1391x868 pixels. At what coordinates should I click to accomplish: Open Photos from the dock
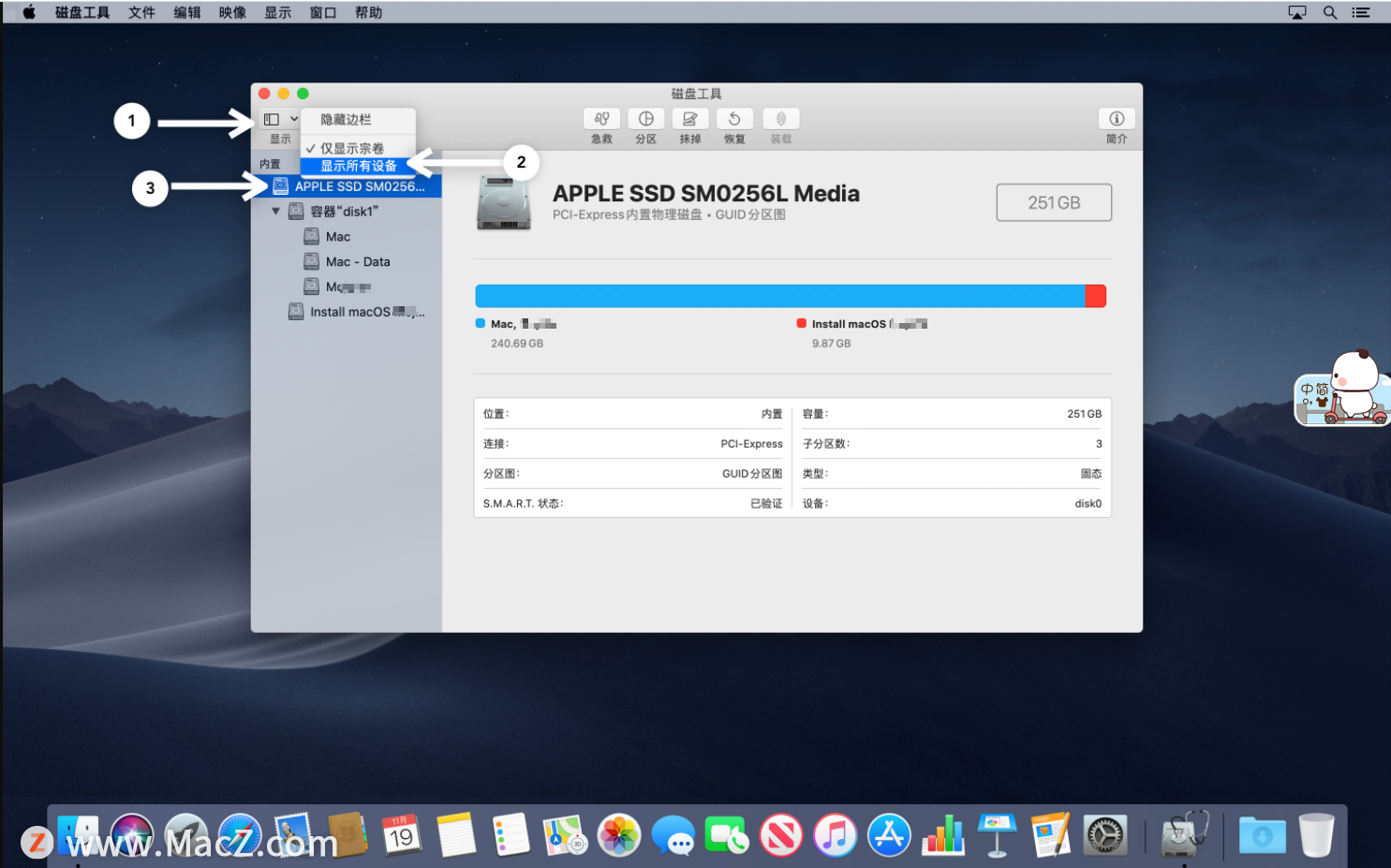click(x=619, y=834)
